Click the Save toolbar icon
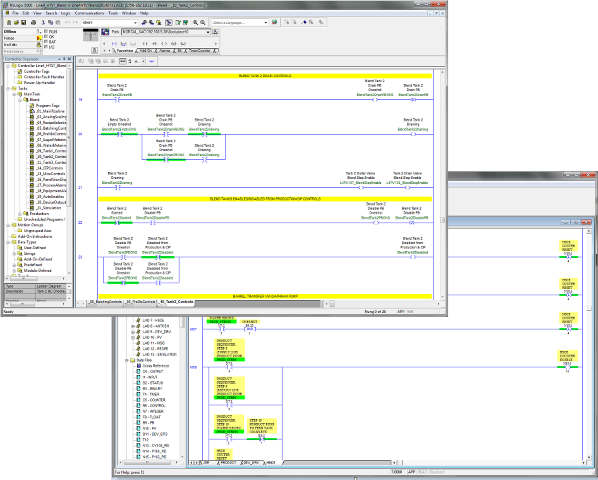 [24, 23]
